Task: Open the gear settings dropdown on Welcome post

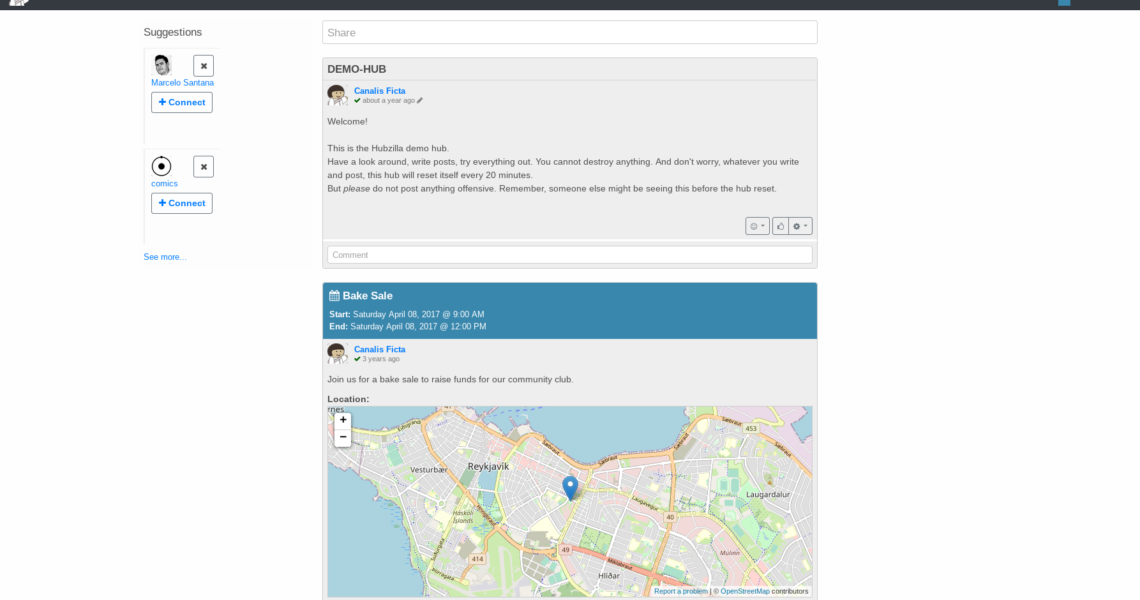Action: click(800, 226)
